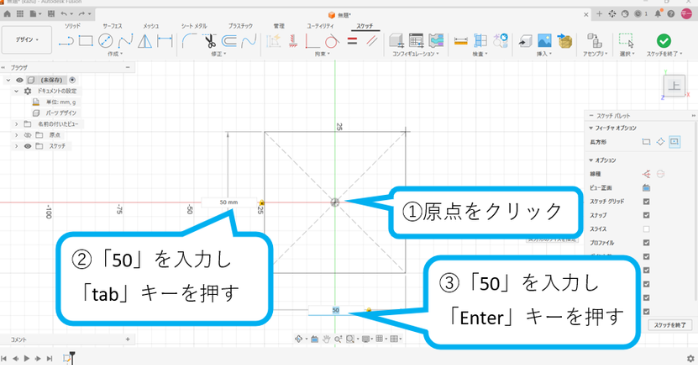Toggle the Profile checkbox in sketch palette
698x365 pixels.
(646, 243)
